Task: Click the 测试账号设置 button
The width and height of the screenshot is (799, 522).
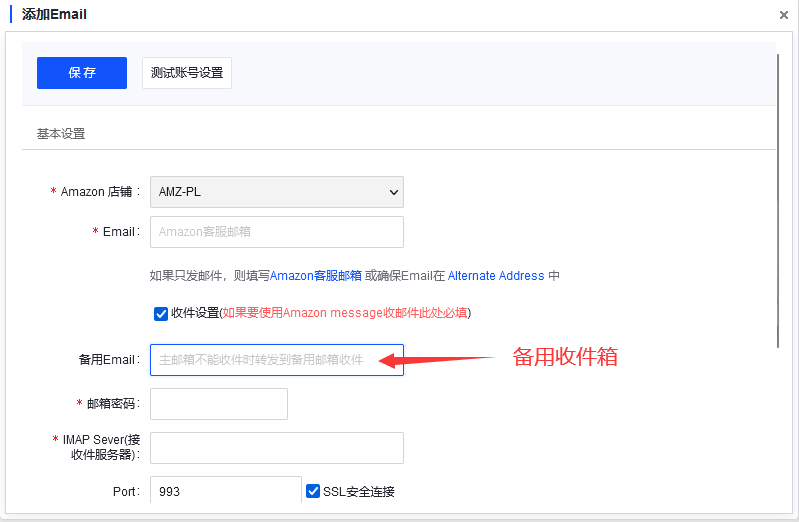Action: [x=187, y=73]
